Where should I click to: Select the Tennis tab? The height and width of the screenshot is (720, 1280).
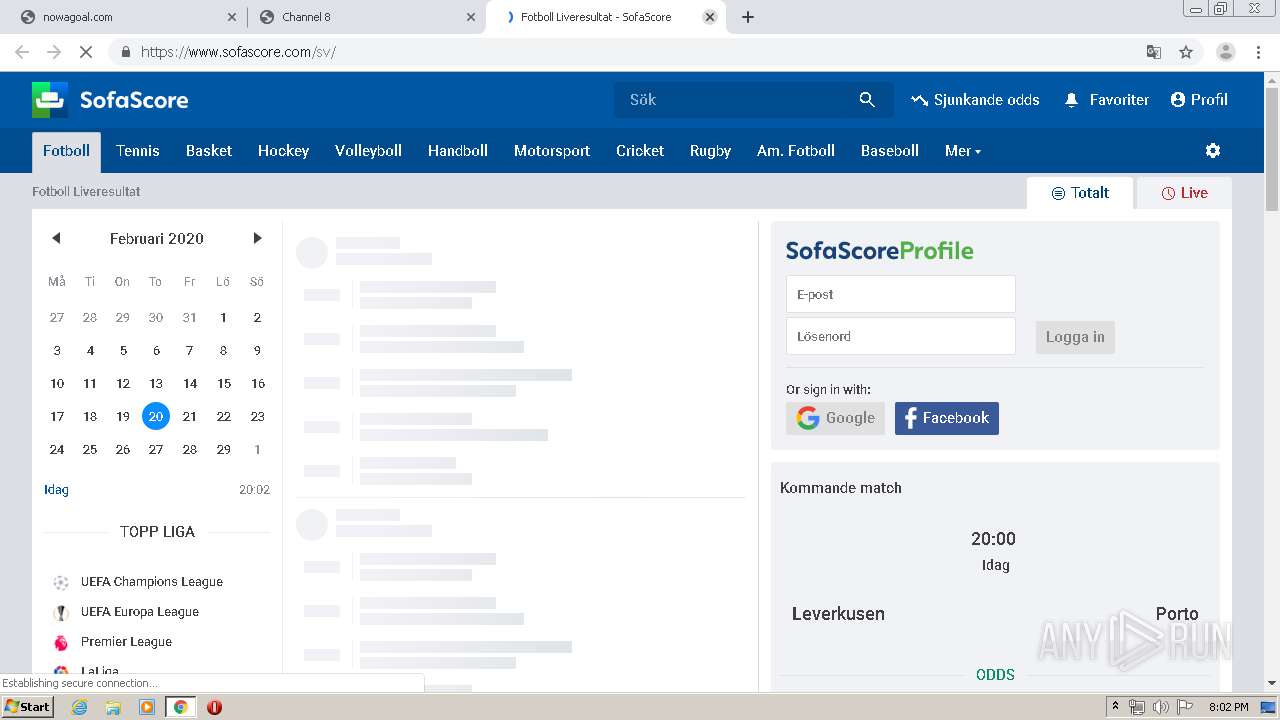pyautogui.click(x=138, y=150)
